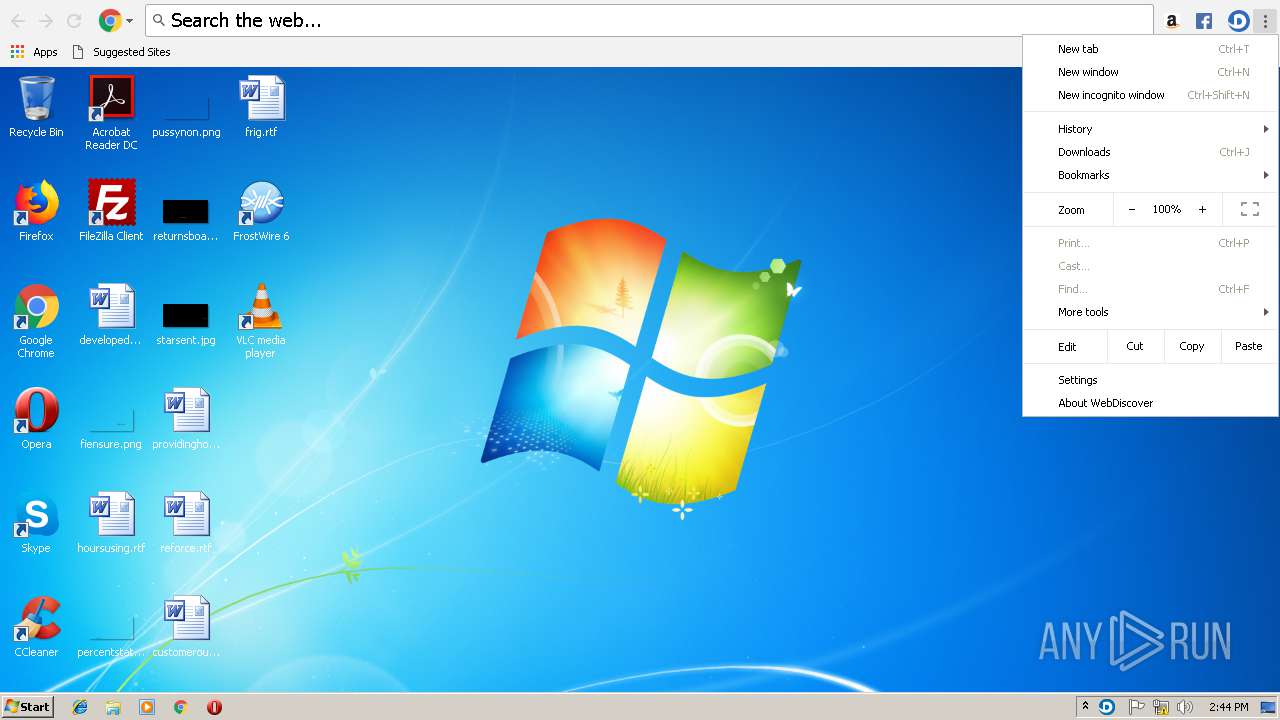Open VLC media player shortcut
The image size is (1280, 720).
pyautogui.click(x=261, y=322)
